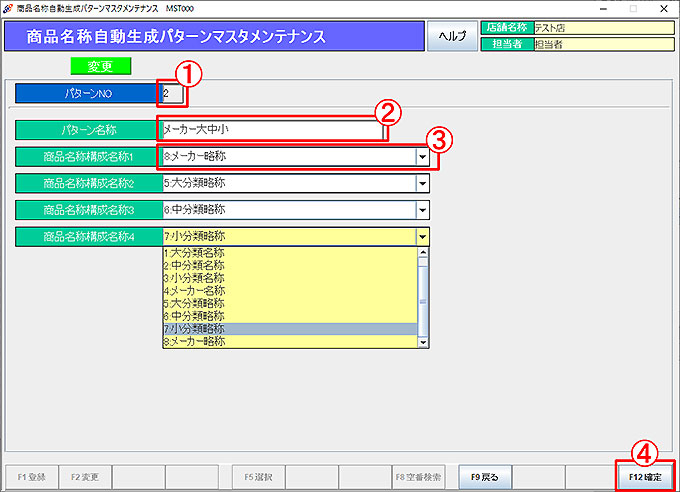Click the 担当者 value field

click(604, 44)
